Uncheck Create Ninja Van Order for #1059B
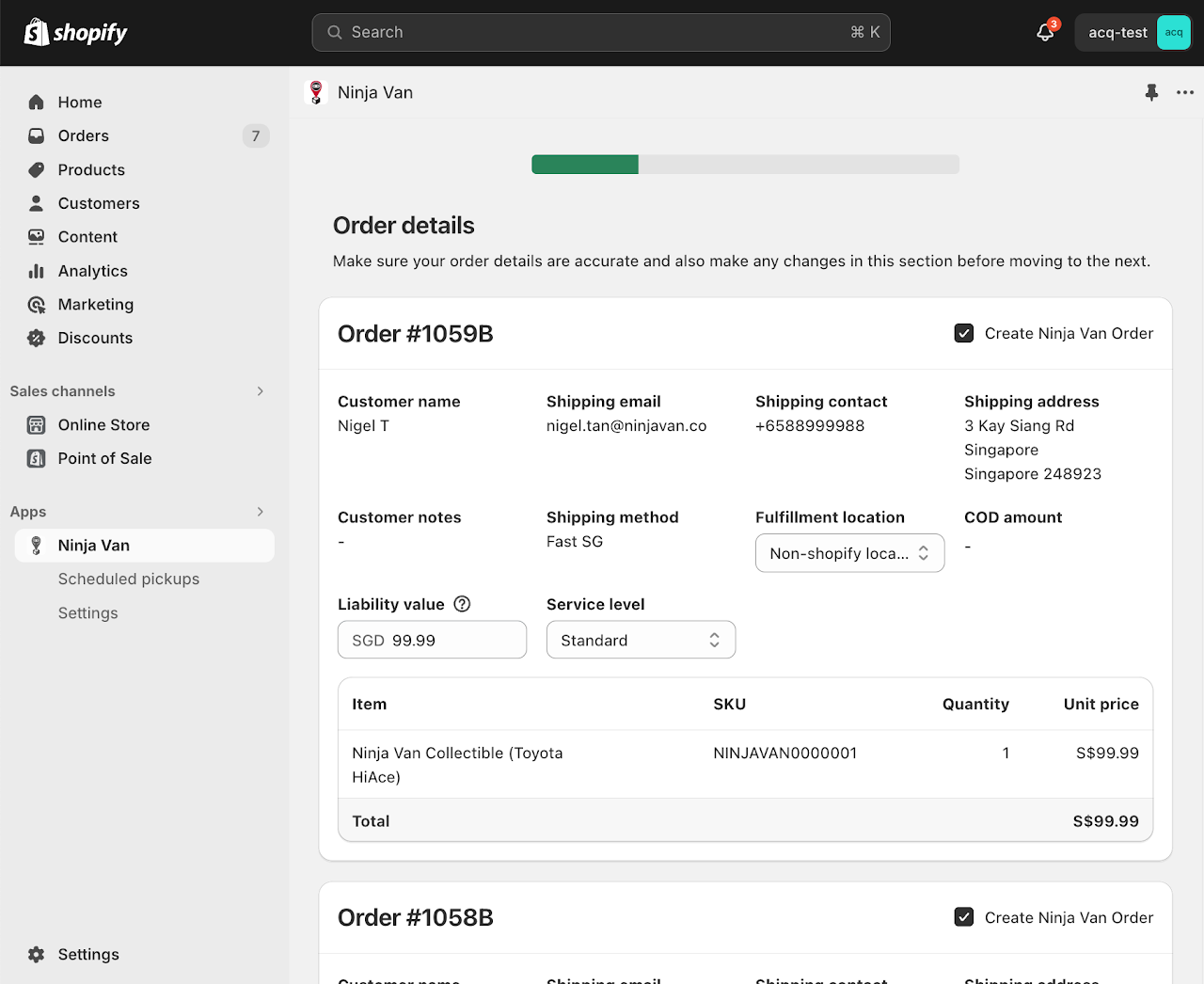This screenshot has width=1204, height=984. pos(963,332)
